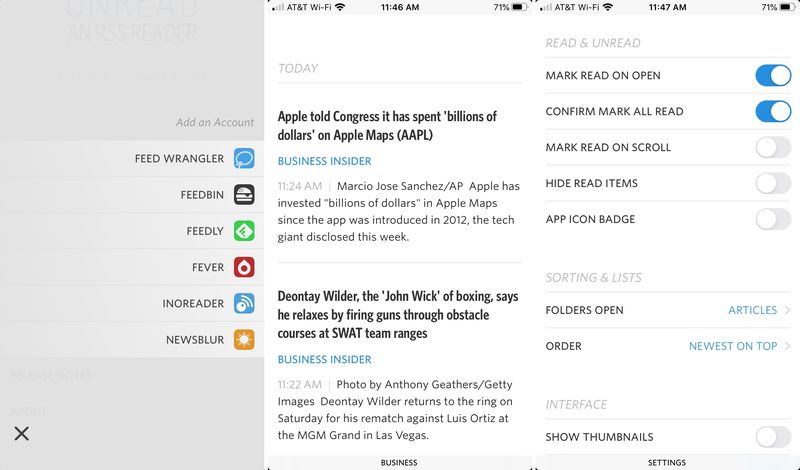
Task: Tap Business Insider under Apple Maps article
Action: 324,161
